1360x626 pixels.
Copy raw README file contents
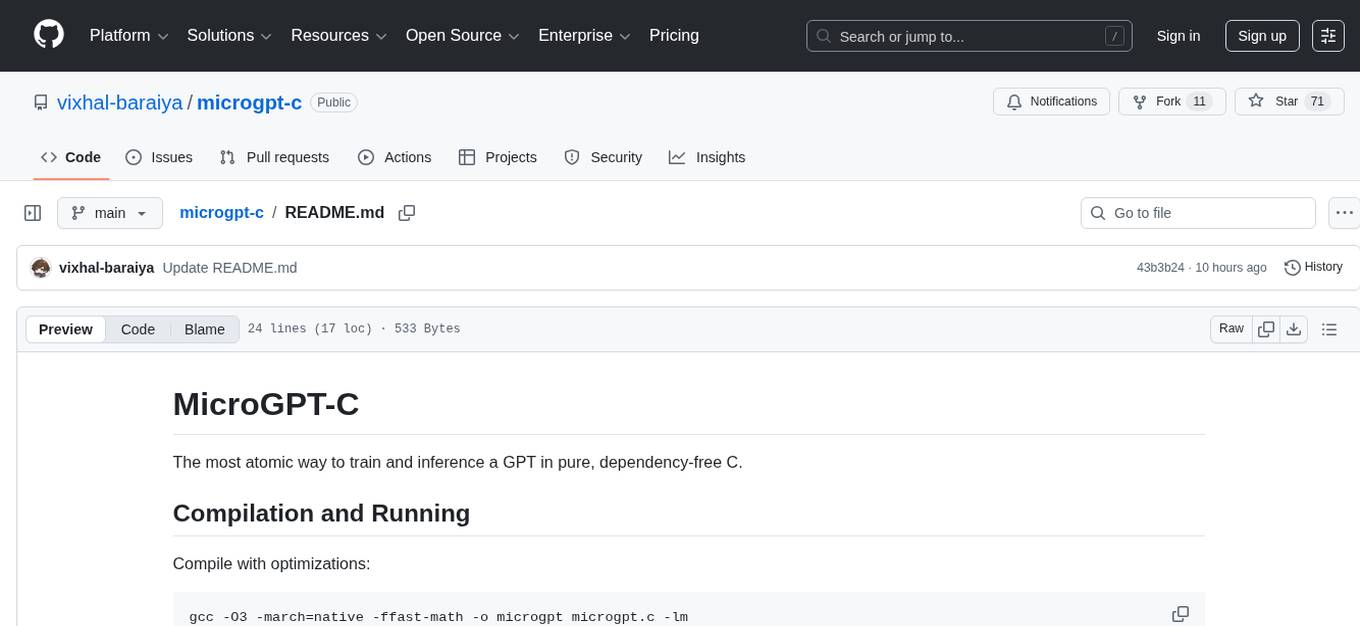point(1266,328)
